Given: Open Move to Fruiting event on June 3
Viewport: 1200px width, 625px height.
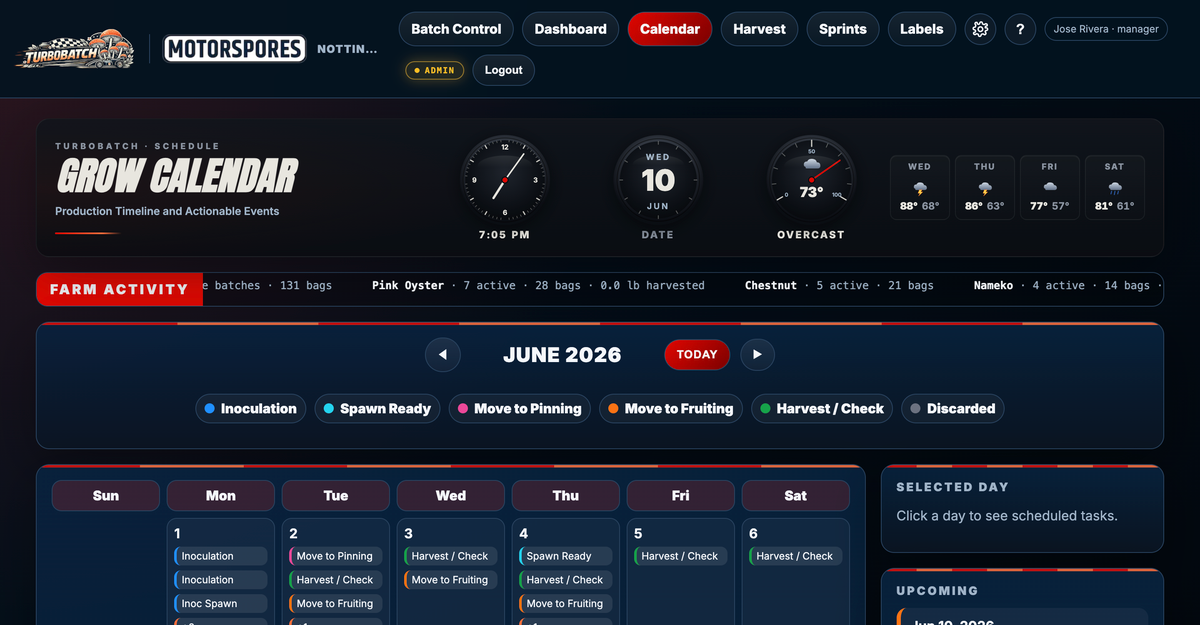Looking at the screenshot, I should (451, 580).
